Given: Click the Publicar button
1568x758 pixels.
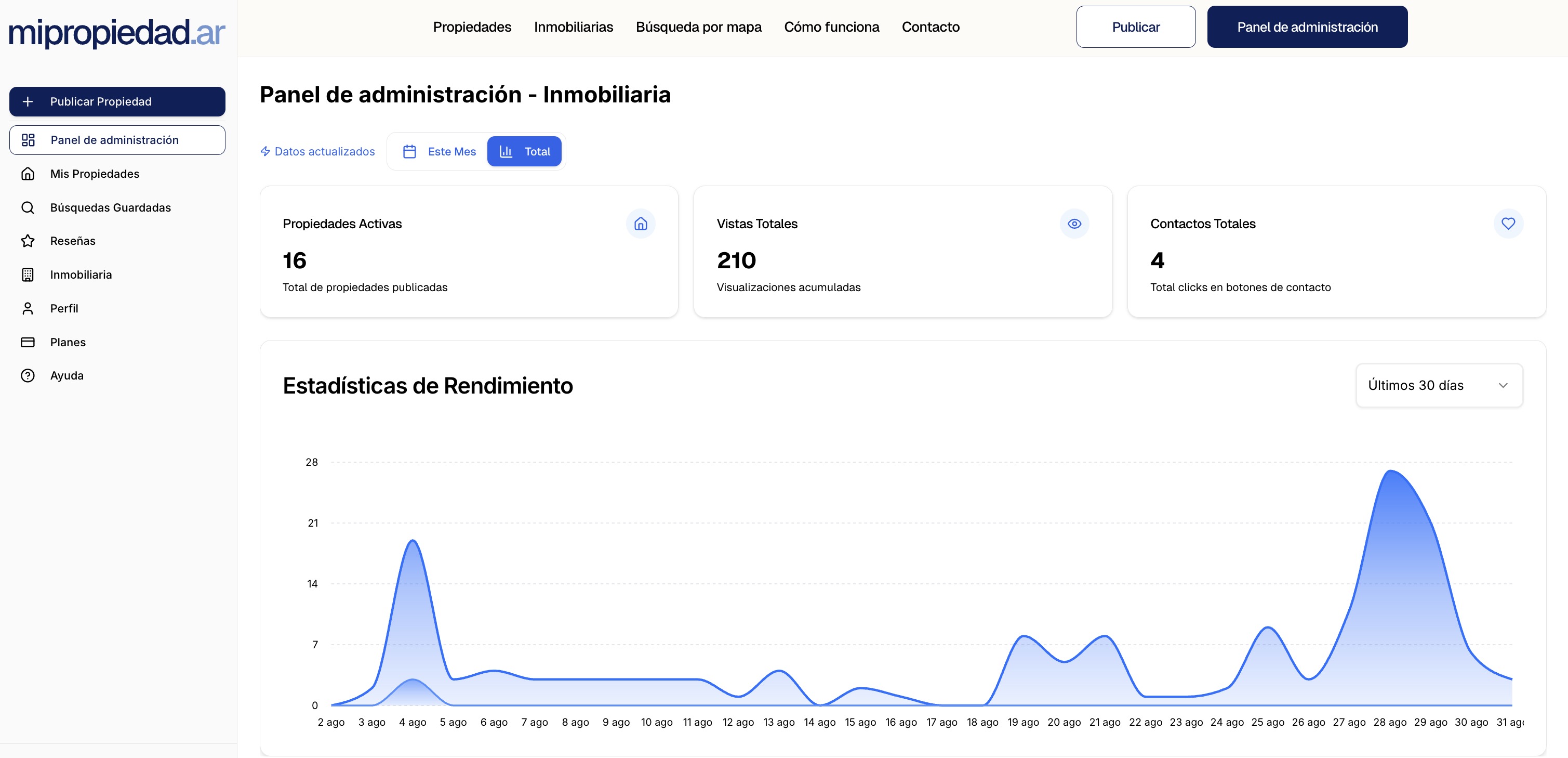Looking at the screenshot, I should [1136, 27].
